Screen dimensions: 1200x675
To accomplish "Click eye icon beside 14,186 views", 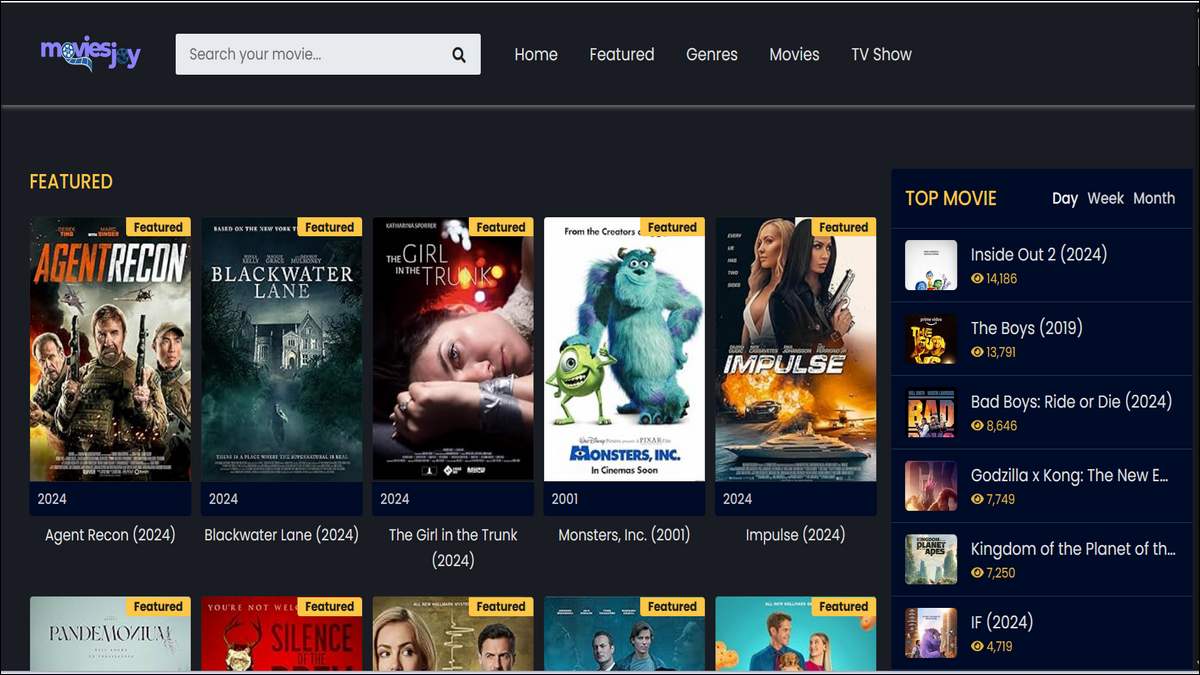I will 977,279.
